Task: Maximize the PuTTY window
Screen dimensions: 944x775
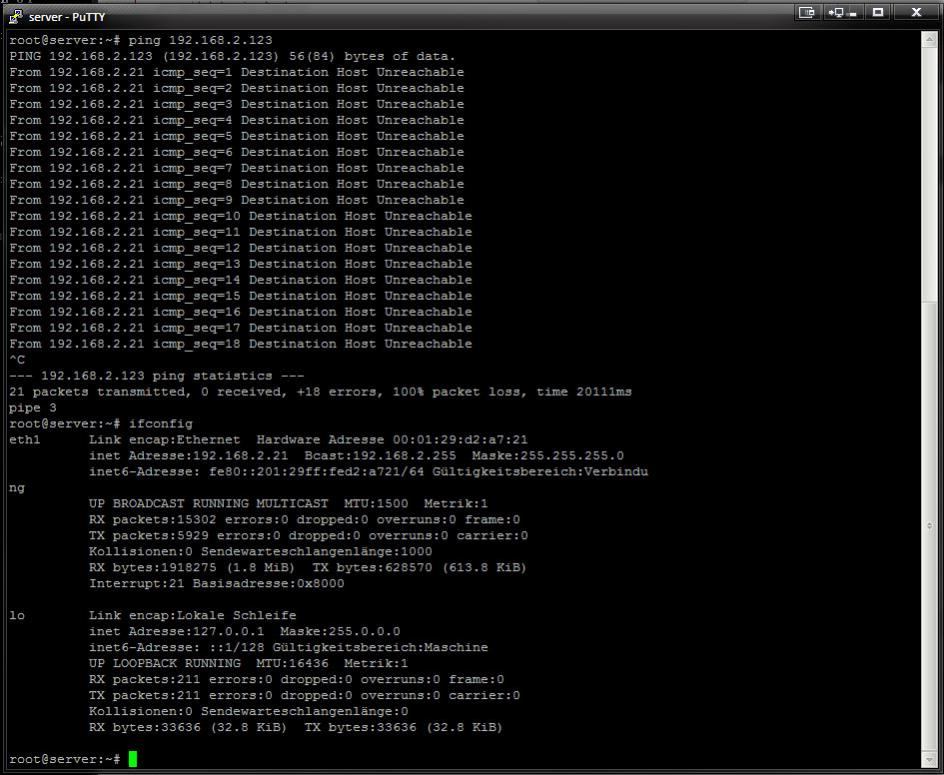Action: click(x=878, y=12)
